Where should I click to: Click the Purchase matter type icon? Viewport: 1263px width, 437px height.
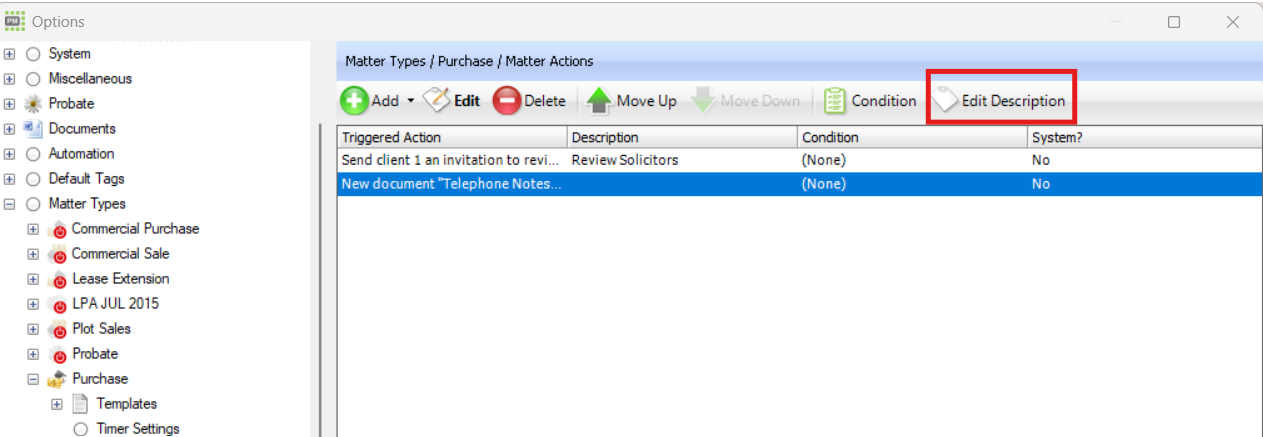(57, 379)
